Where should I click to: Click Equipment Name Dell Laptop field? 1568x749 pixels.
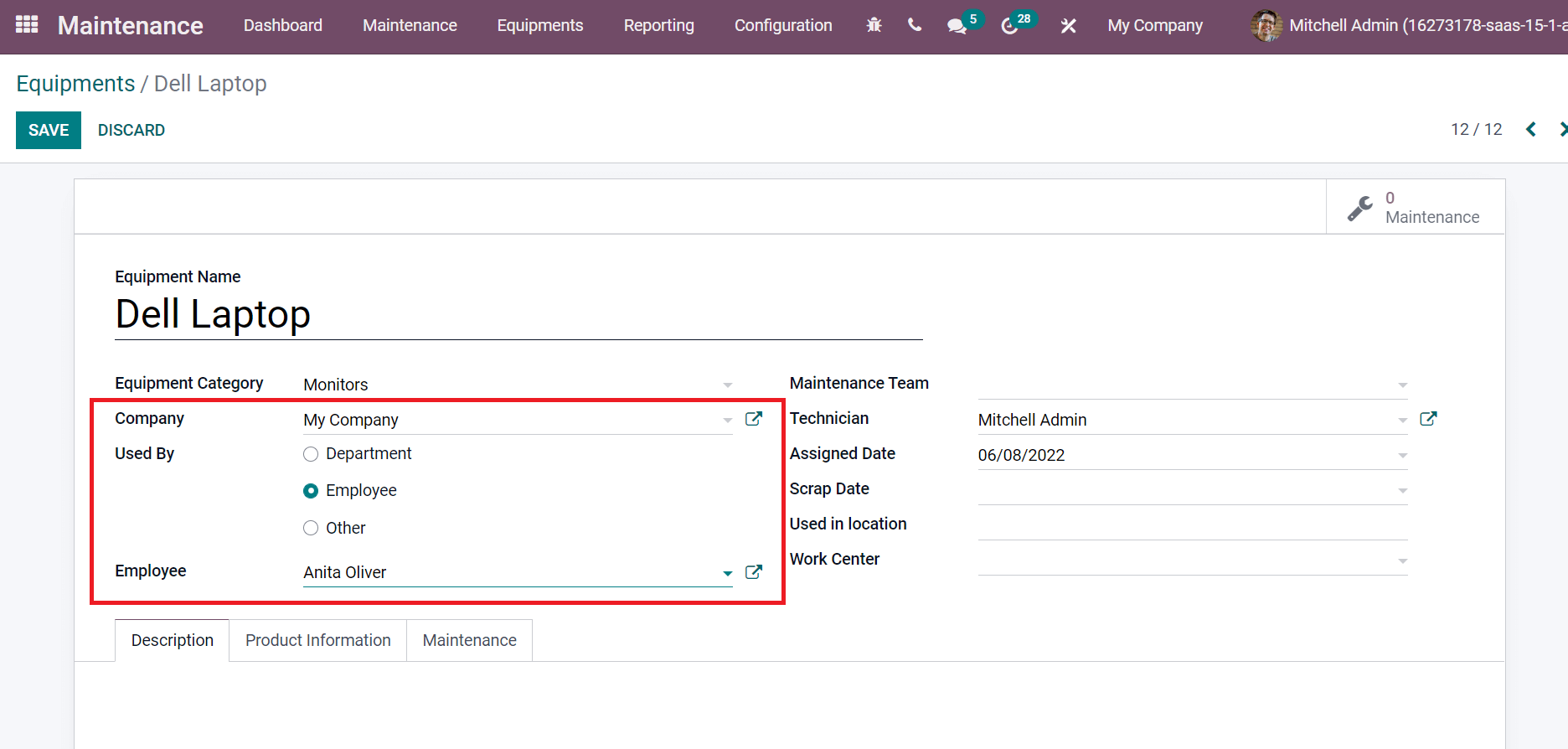[518, 315]
